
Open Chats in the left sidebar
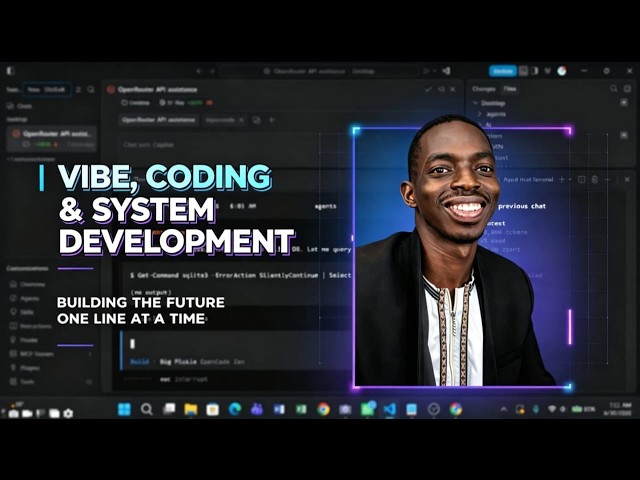point(20,106)
